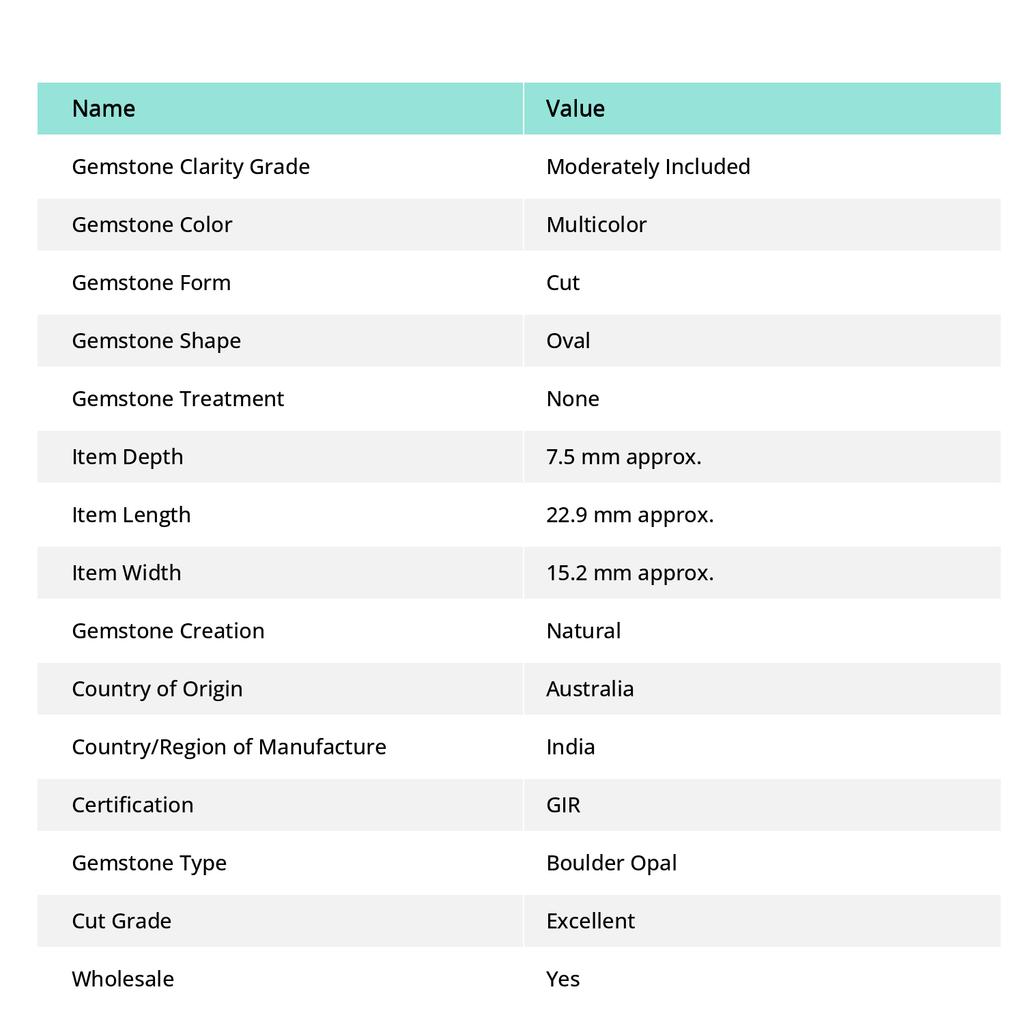Click the Name column header

point(103,108)
